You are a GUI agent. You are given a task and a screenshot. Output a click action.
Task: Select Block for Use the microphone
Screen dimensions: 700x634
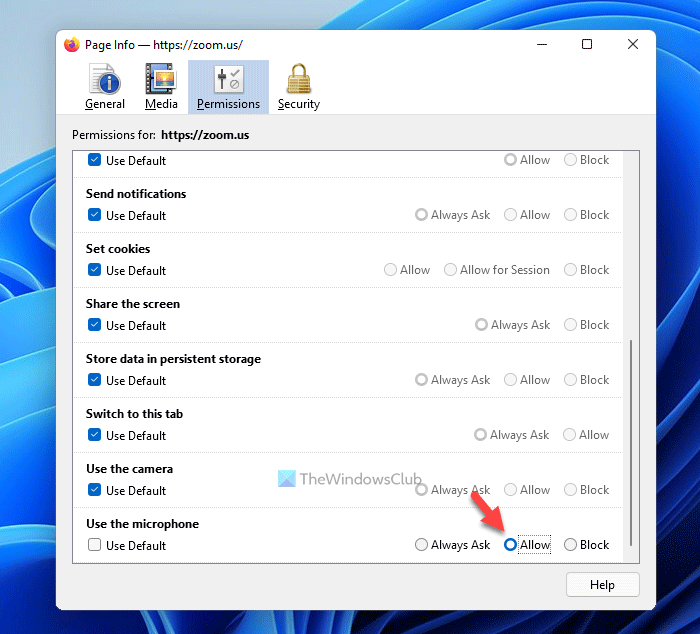[570, 545]
